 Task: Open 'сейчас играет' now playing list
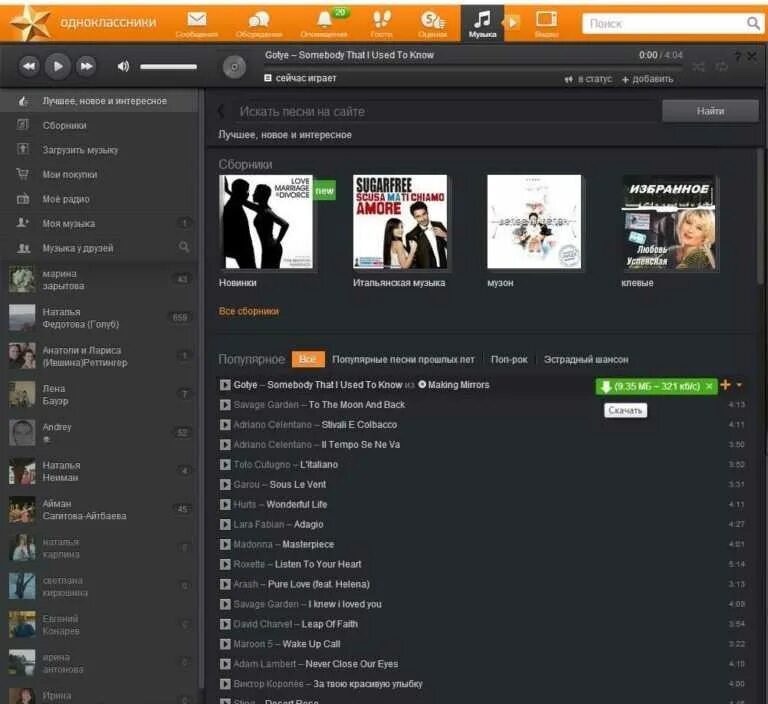click(300, 78)
